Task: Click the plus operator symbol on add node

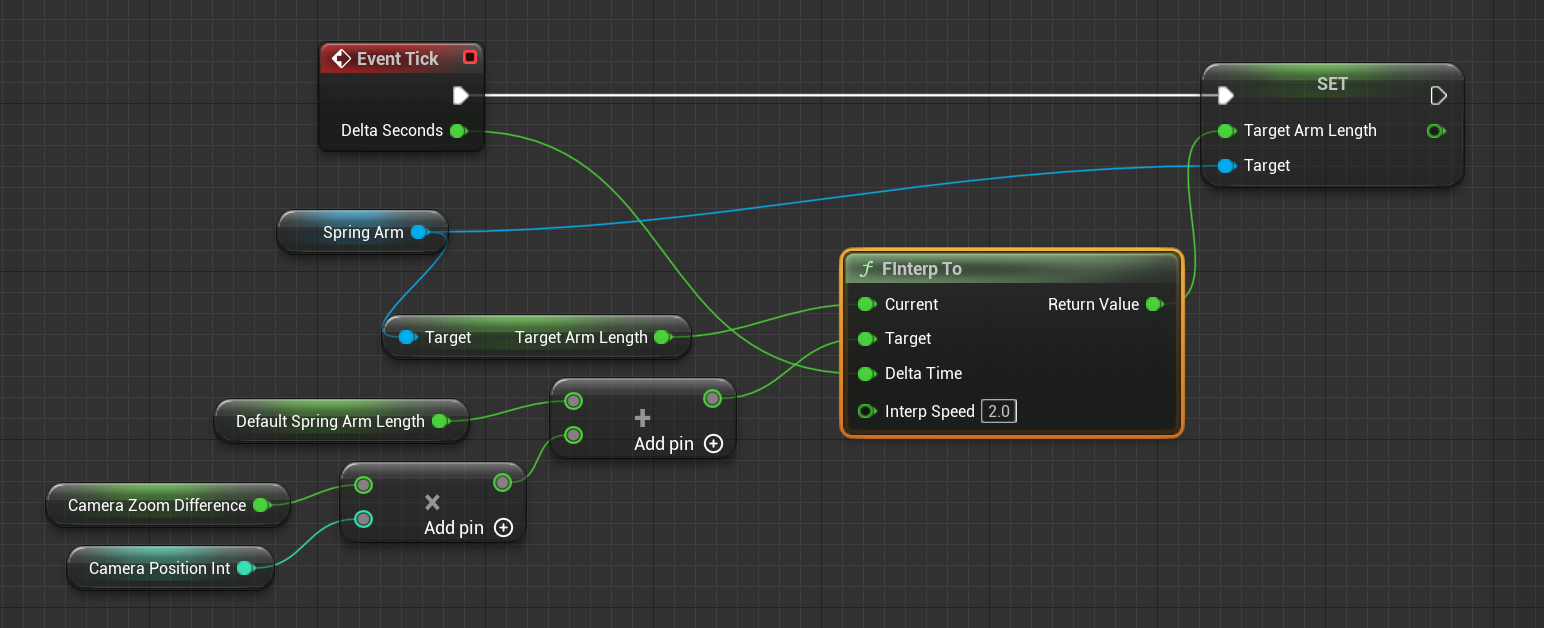Action: click(643, 418)
